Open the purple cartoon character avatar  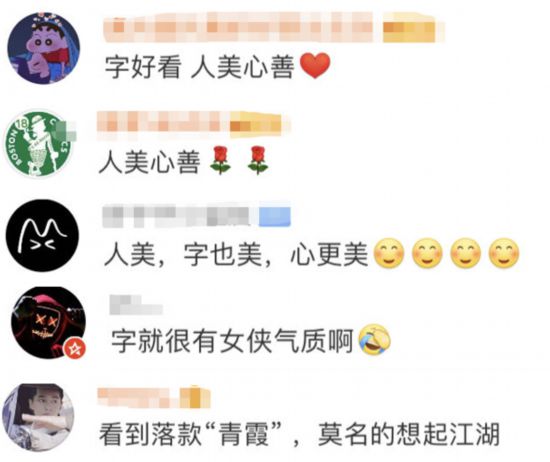[x=44, y=48]
